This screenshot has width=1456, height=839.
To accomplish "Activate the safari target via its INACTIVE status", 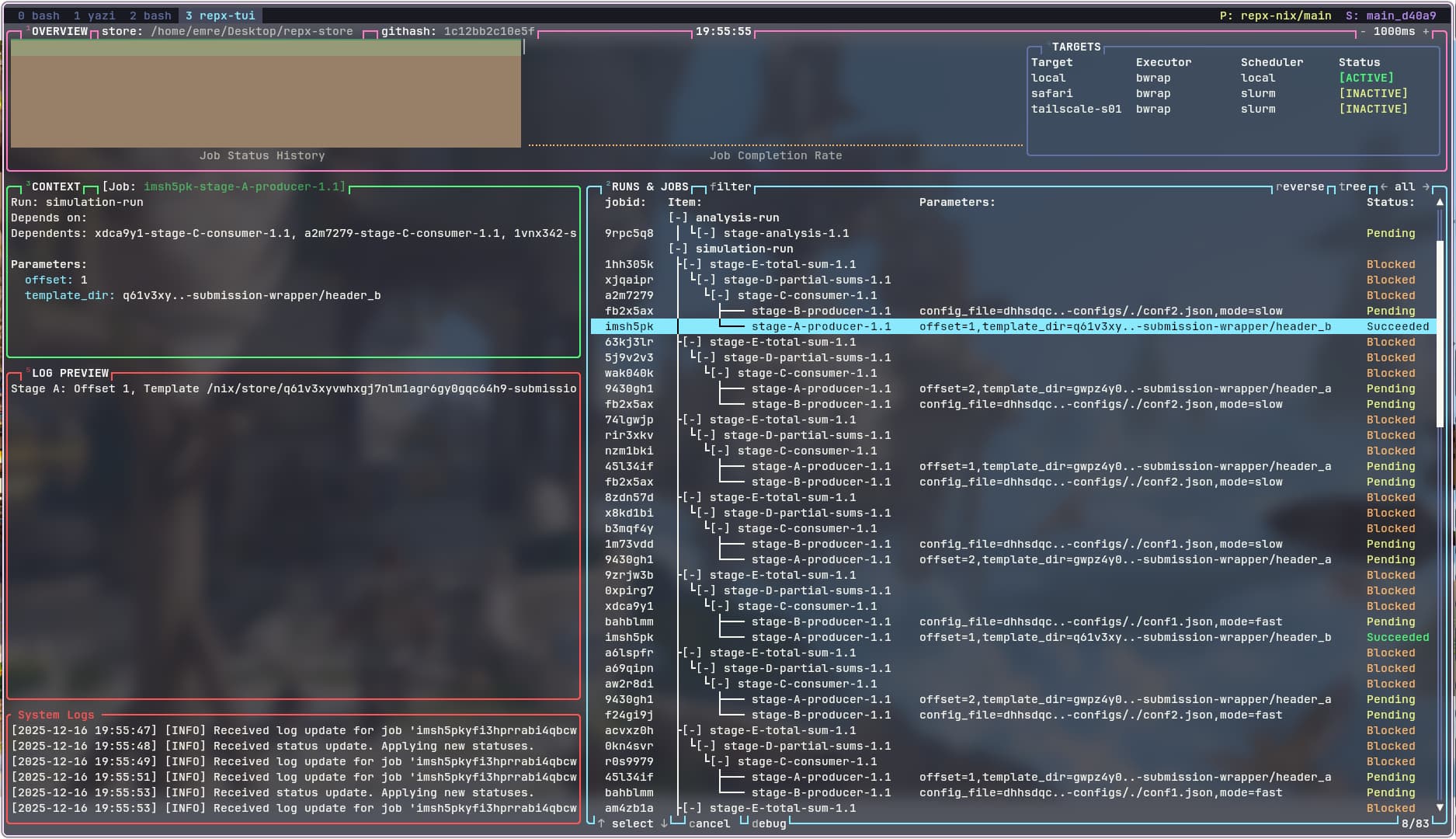I will 1372,94.
